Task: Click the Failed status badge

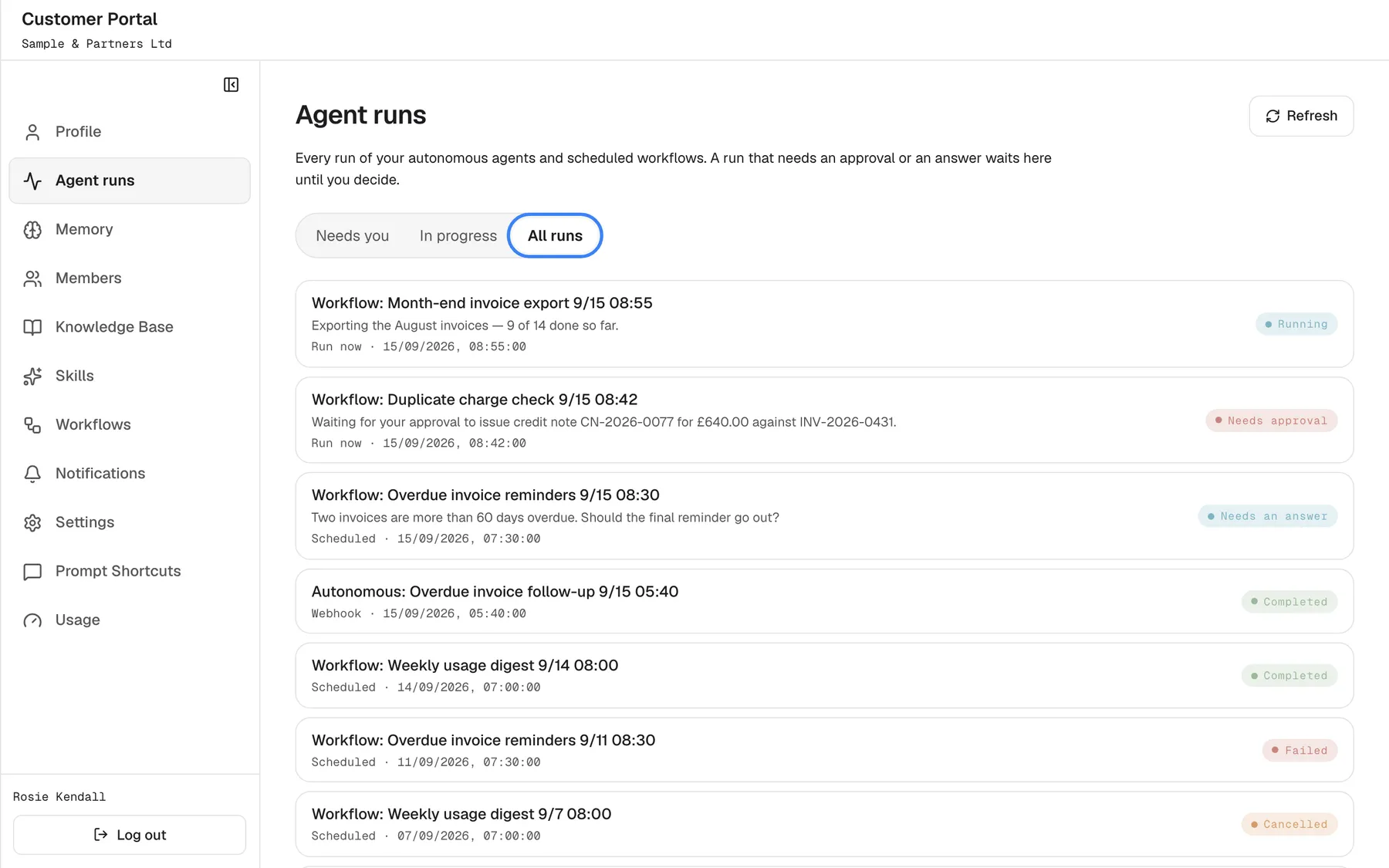Action: [1300, 750]
